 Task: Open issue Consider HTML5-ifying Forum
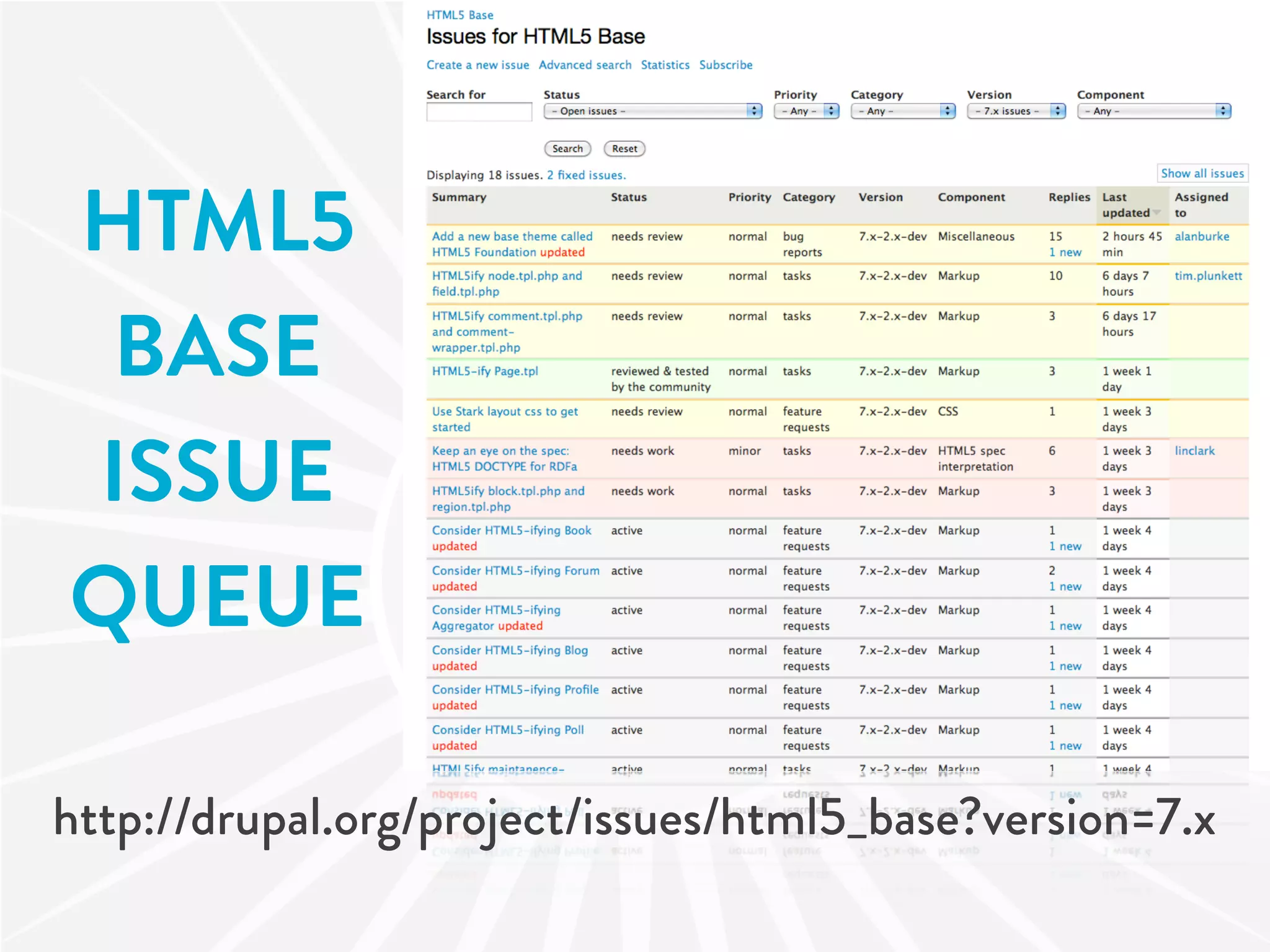(515, 571)
